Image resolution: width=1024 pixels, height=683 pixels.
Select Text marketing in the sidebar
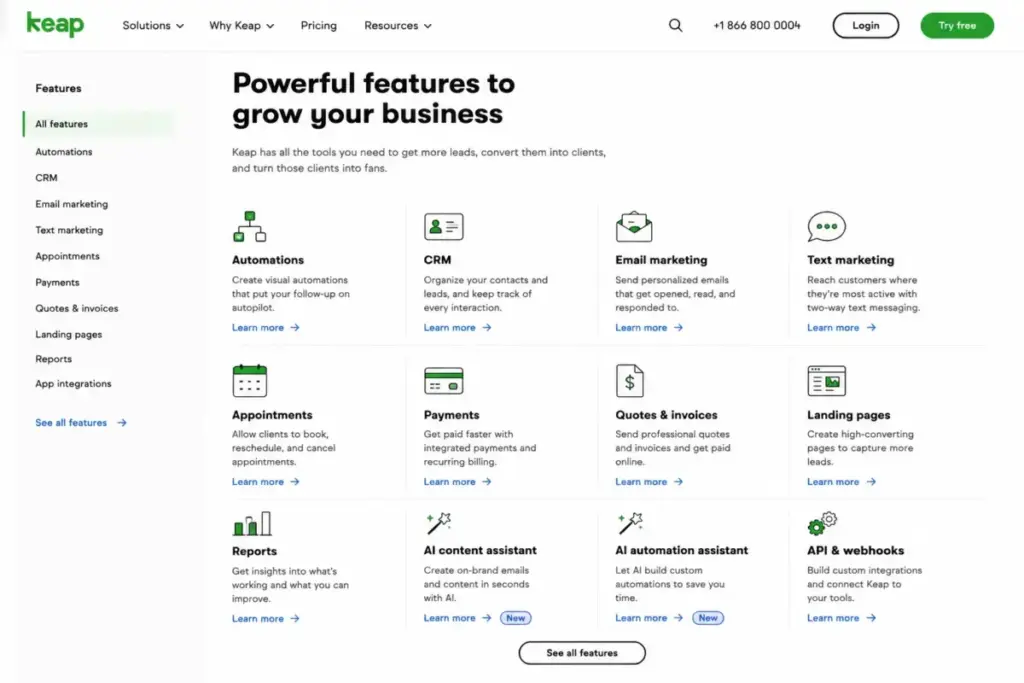coord(69,230)
